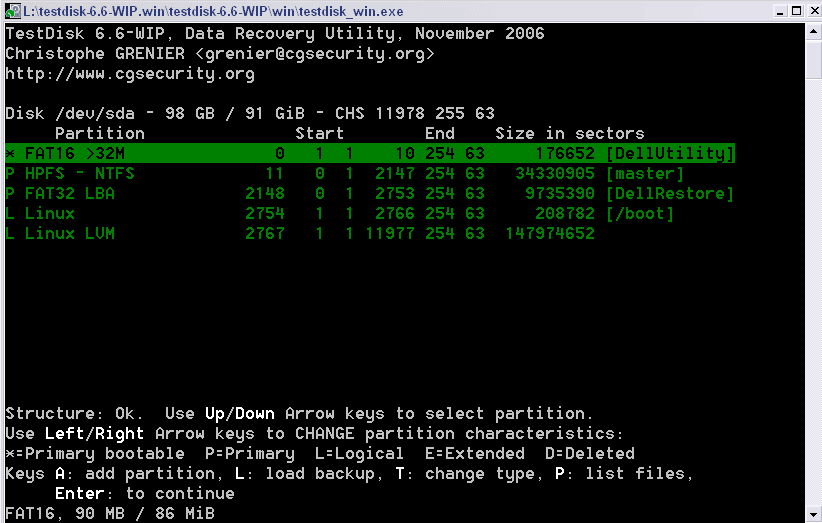Click the TestDisk window title bar icon
Viewport: 822px width, 523px height.
(13, 10)
